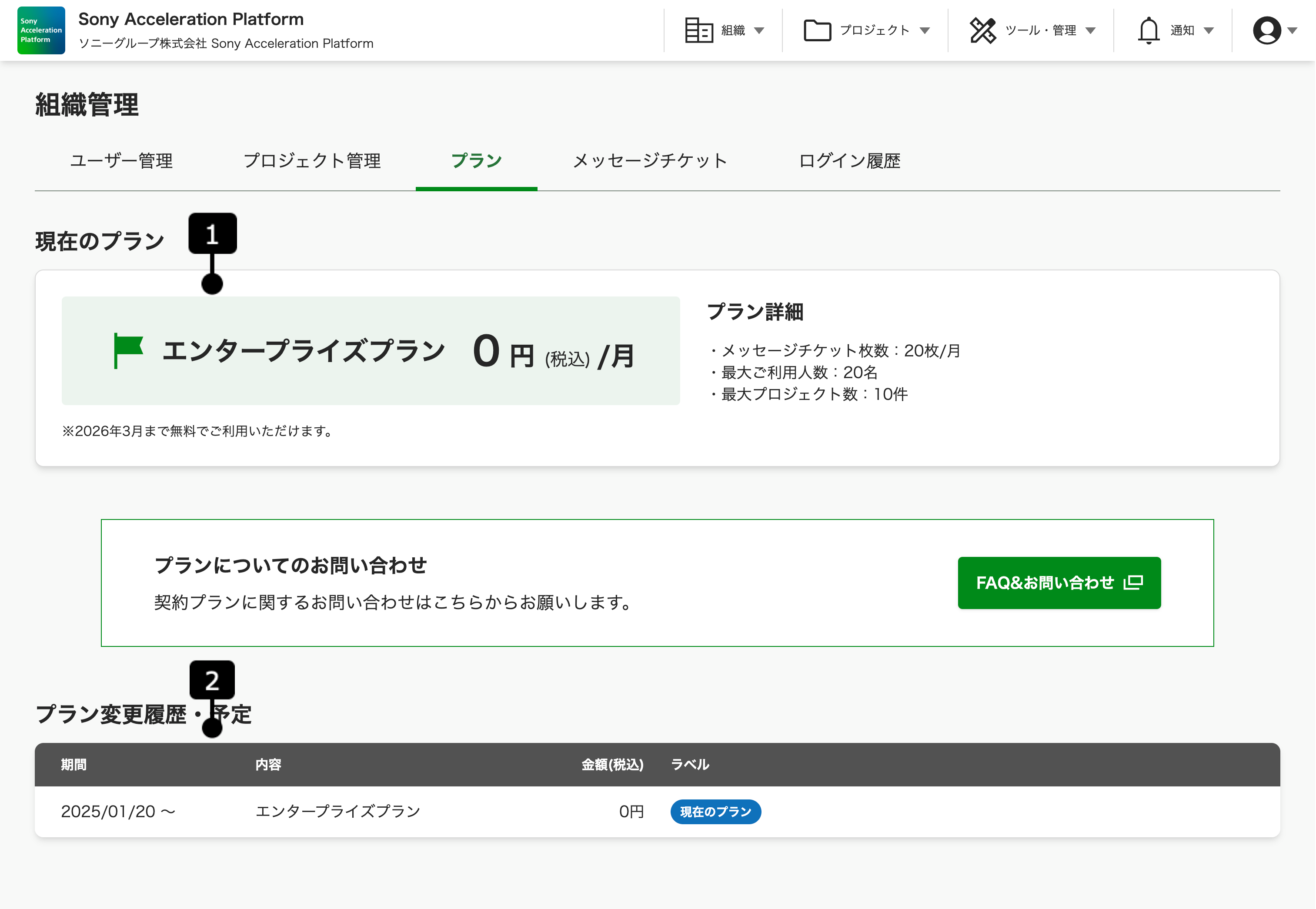Screen dimensions: 1316x909
Task: Click the 組織 menu label
Action: pos(733,30)
